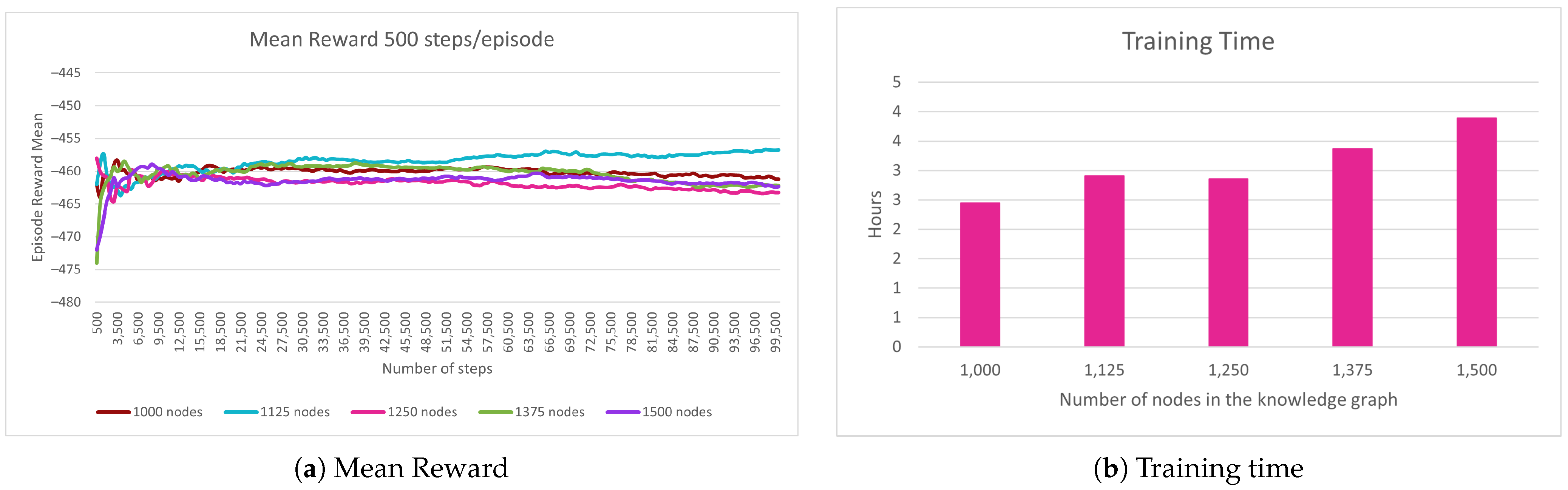Click the 'Episode Reward Mean' y-axis label
Screen dimensions: 1568x490
pyautogui.click(x=38, y=187)
